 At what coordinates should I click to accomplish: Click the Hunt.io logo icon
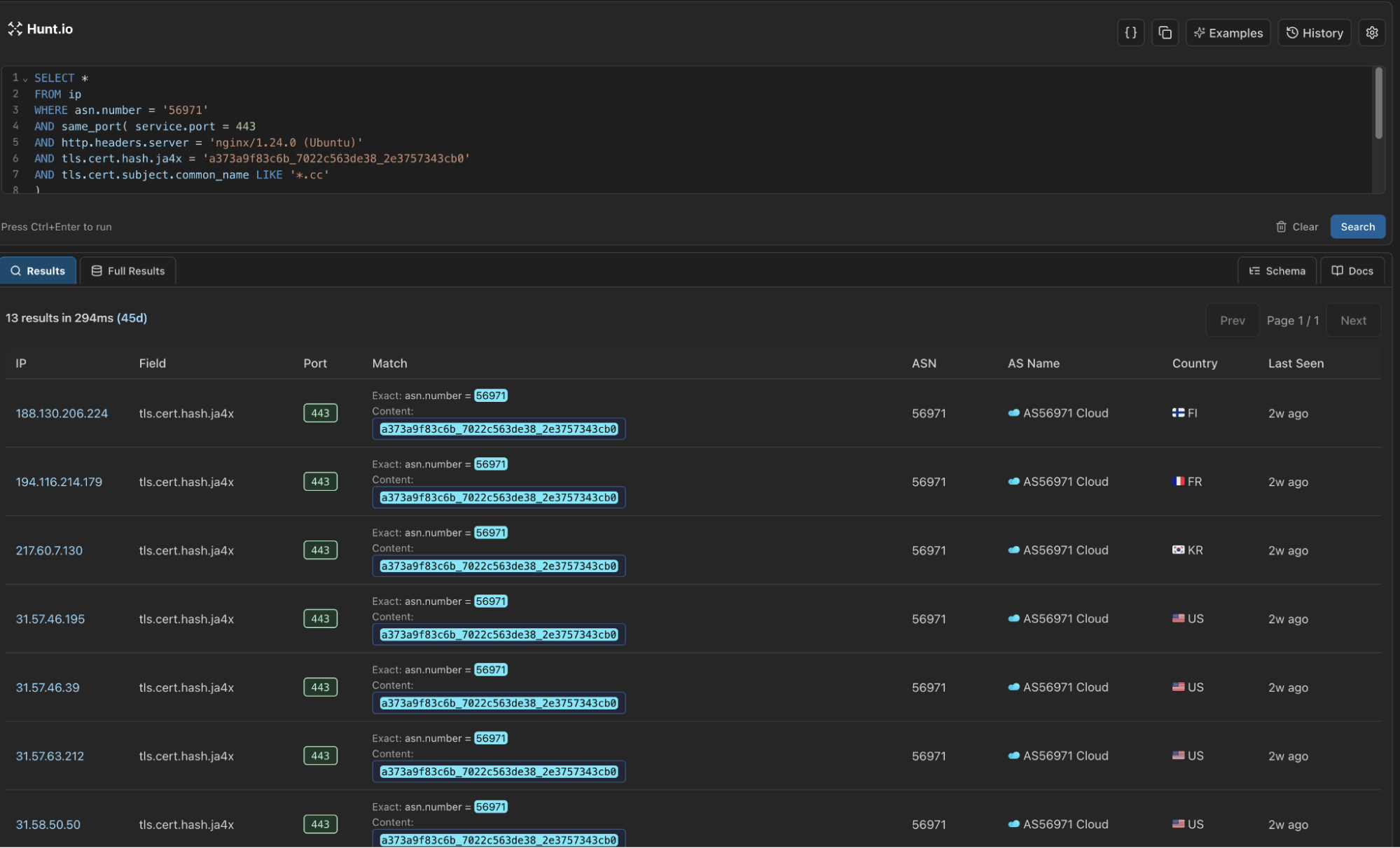coord(15,29)
